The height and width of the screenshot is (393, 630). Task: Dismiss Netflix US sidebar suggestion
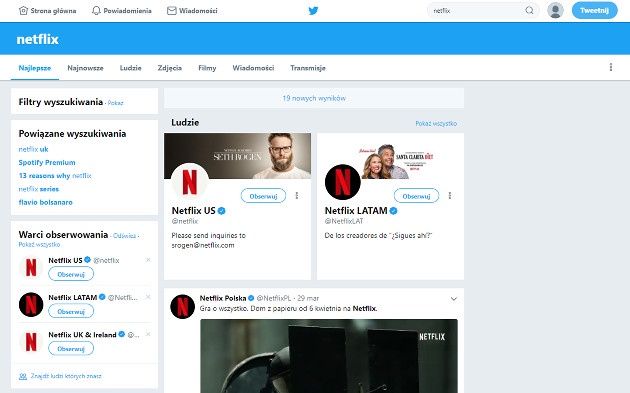point(148,260)
